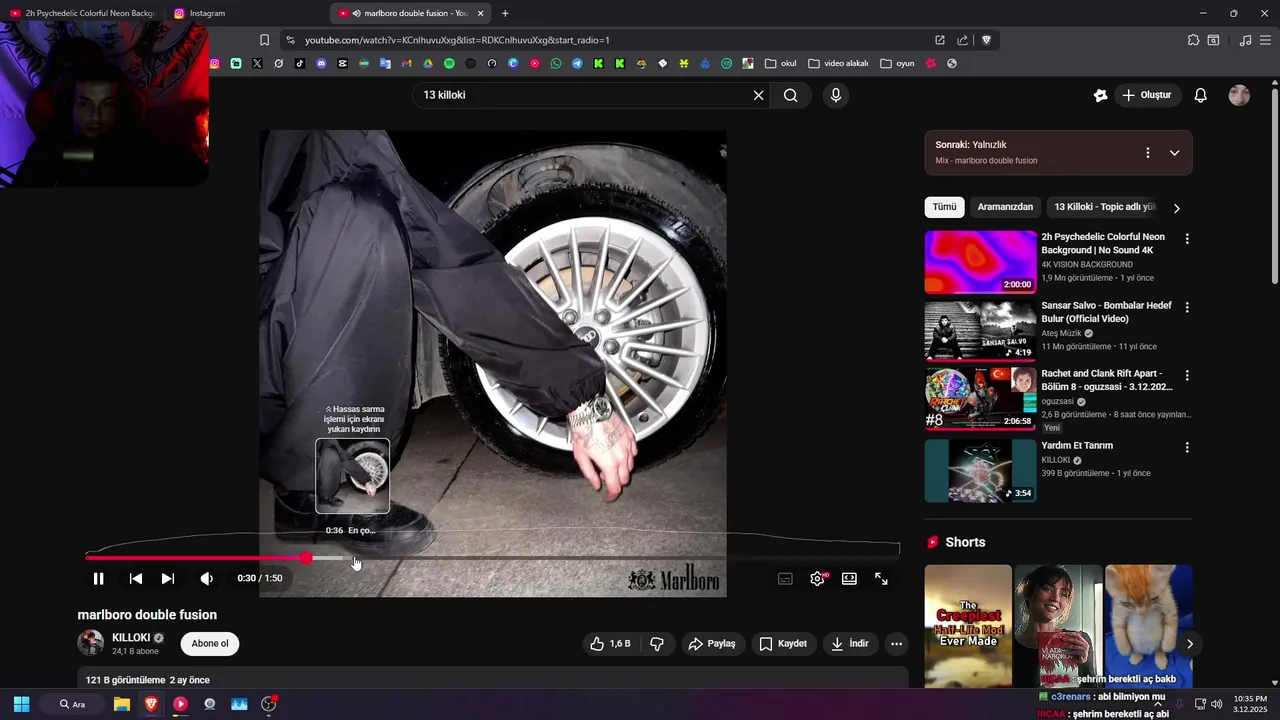Viewport: 1280px width, 720px height.
Task: Click the search magnifier button
Action: point(791,95)
